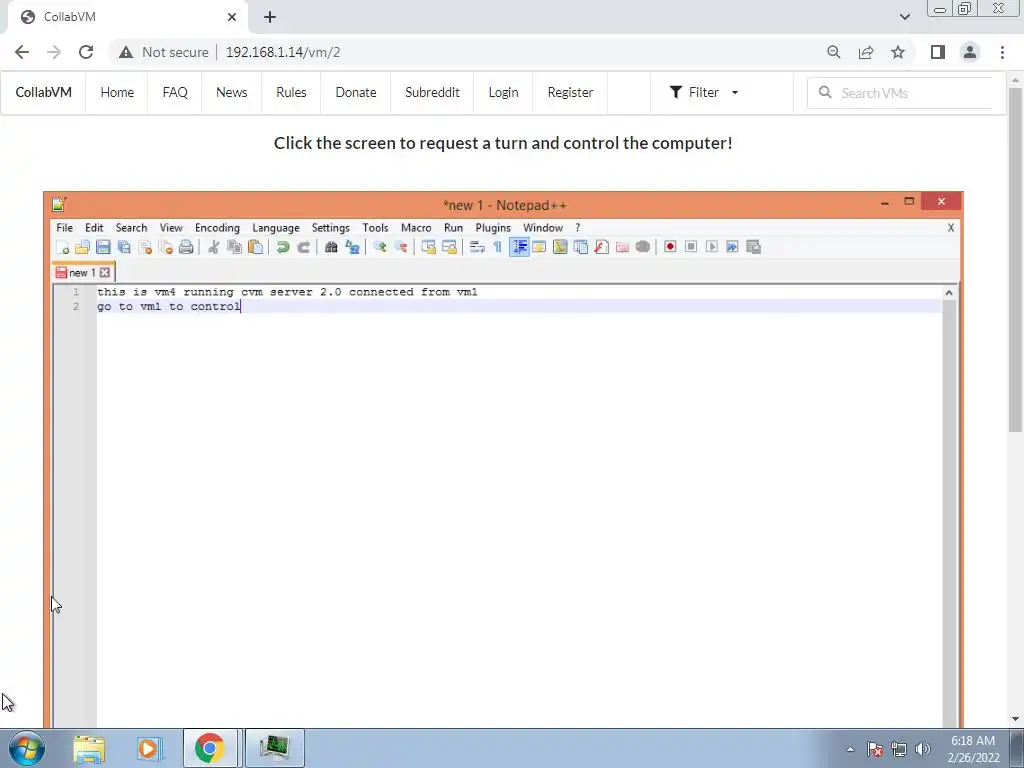Save the current Notepad++ file
This screenshot has height=768, width=1024.
(x=103, y=247)
